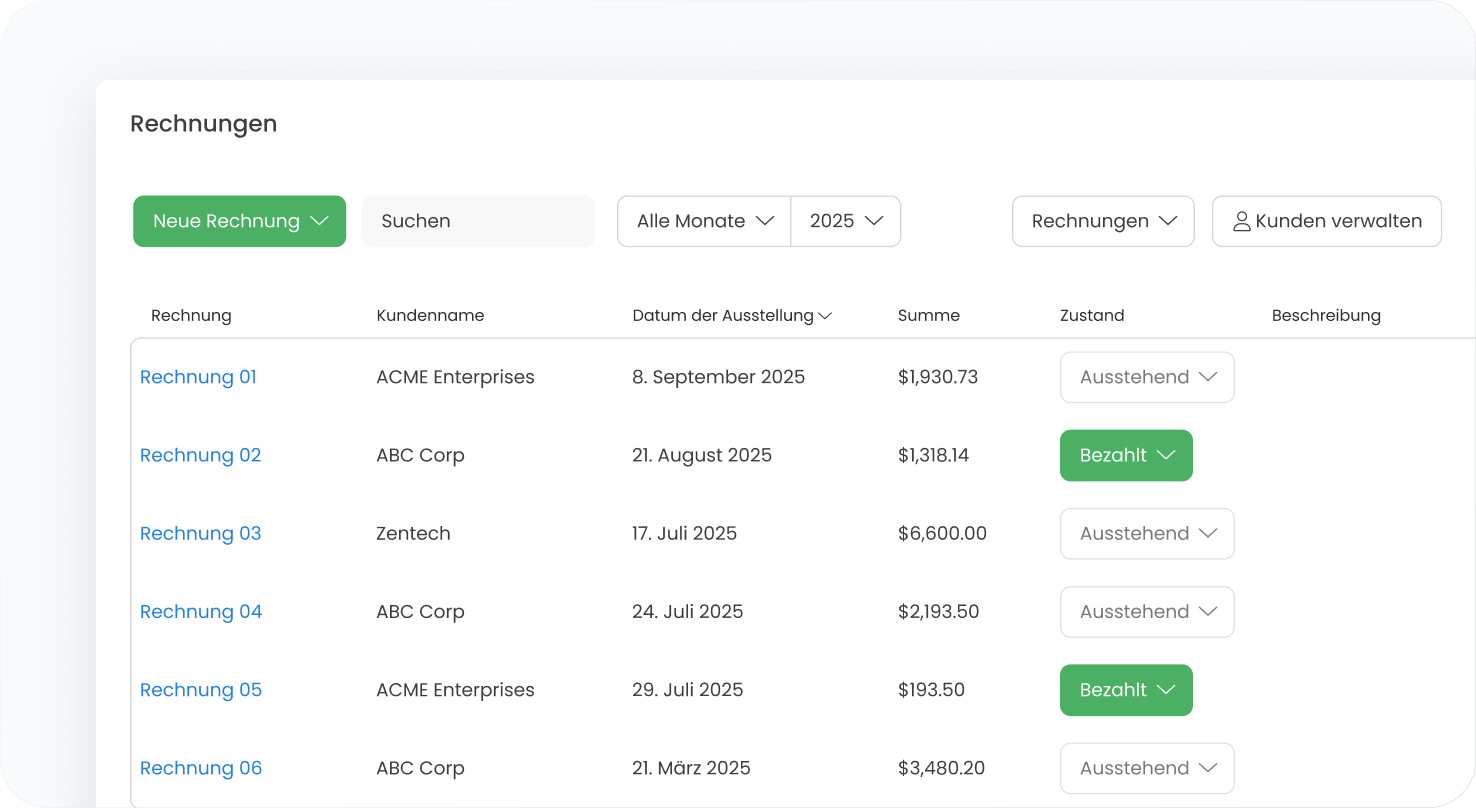Open the Rechnungen view dropdown

click(1103, 221)
